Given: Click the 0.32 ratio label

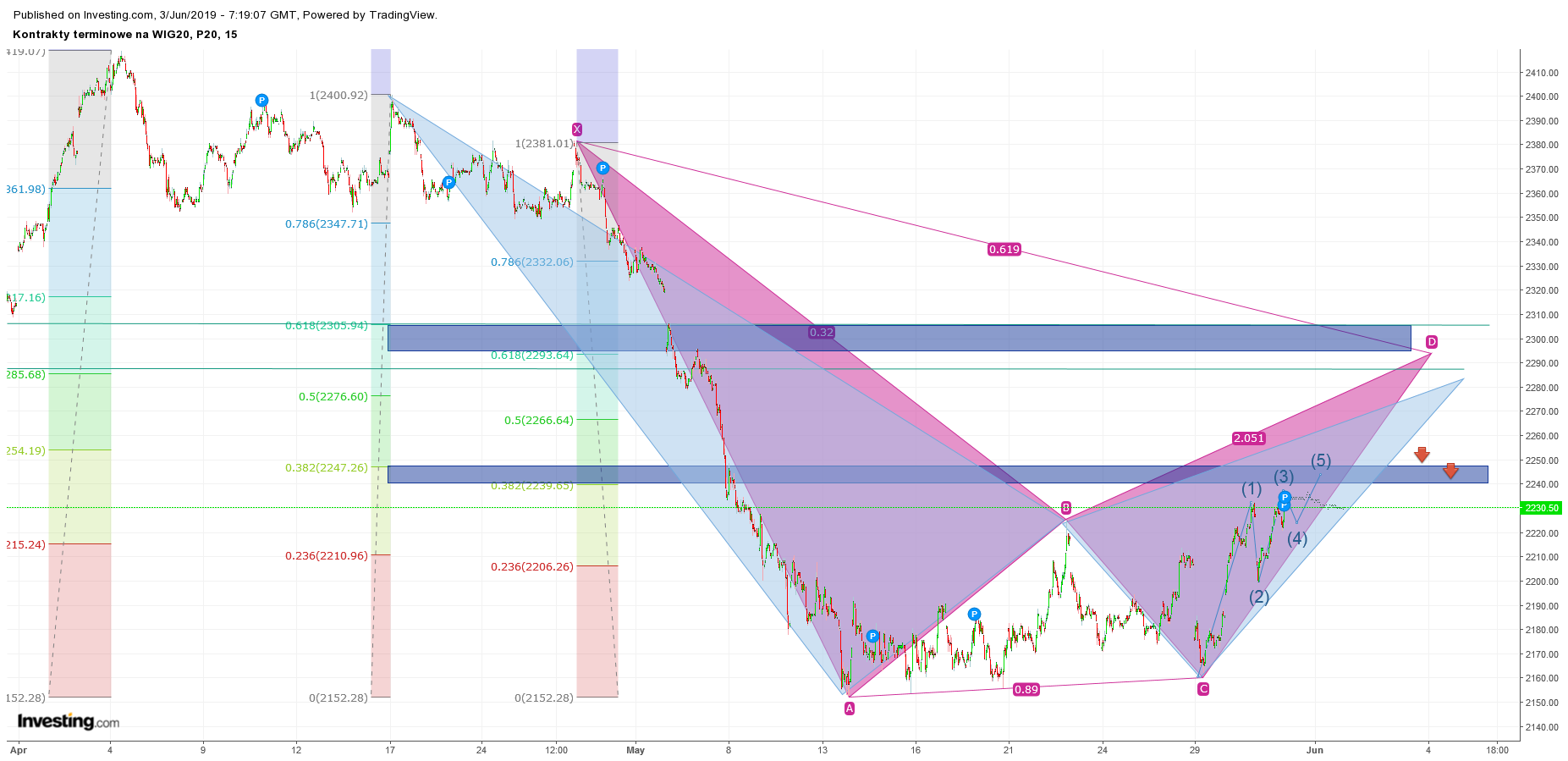Looking at the screenshot, I should [x=822, y=333].
